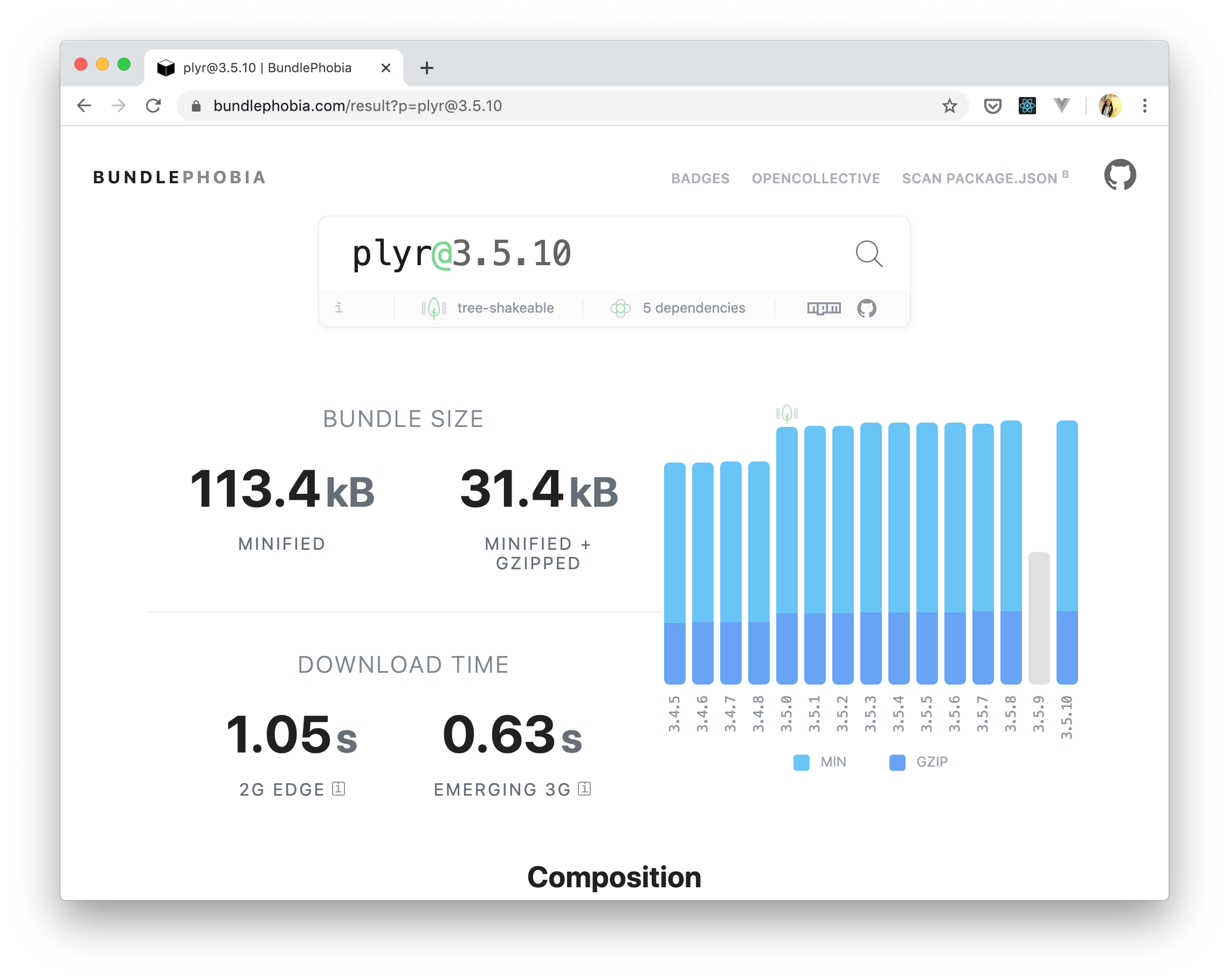Click the 1.05 s download time value
The image size is (1229, 980).
coord(291,735)
